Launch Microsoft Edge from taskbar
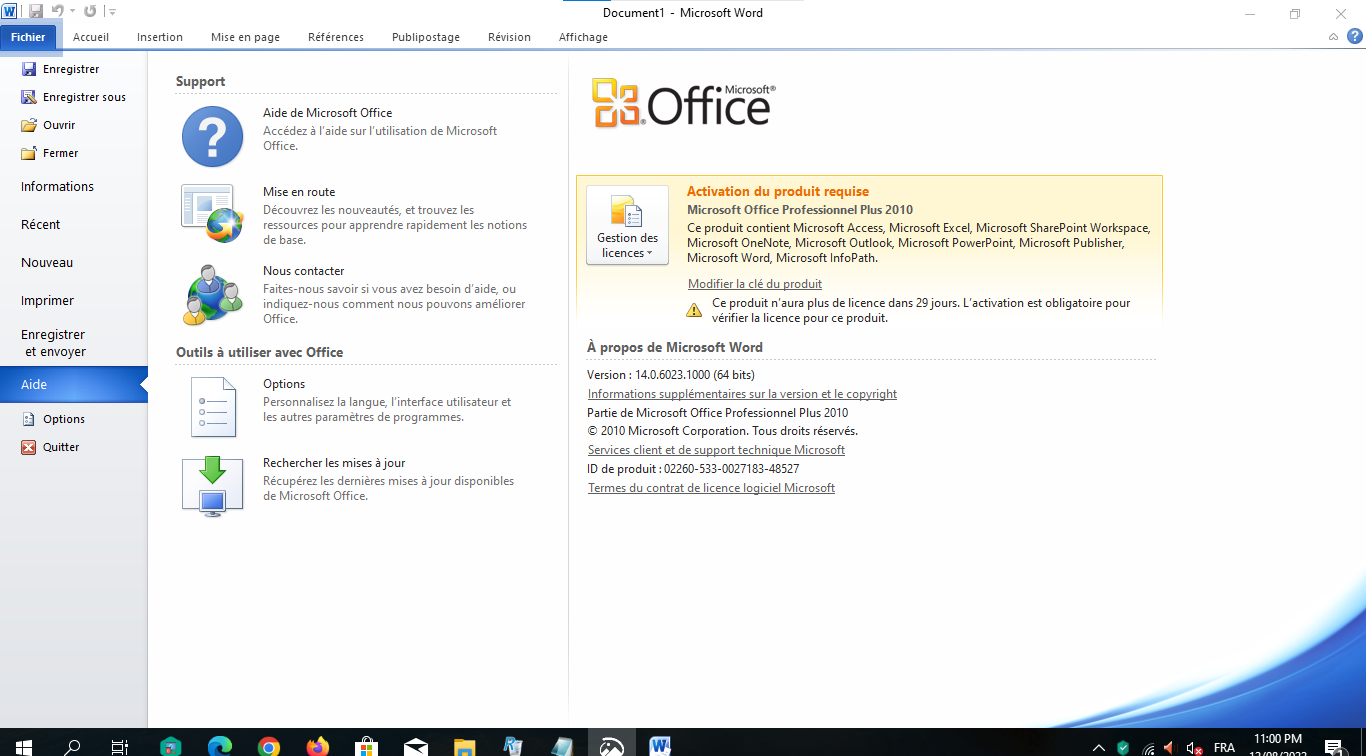1366x756 pixels. pyautogui.click(x=220, y=746)
